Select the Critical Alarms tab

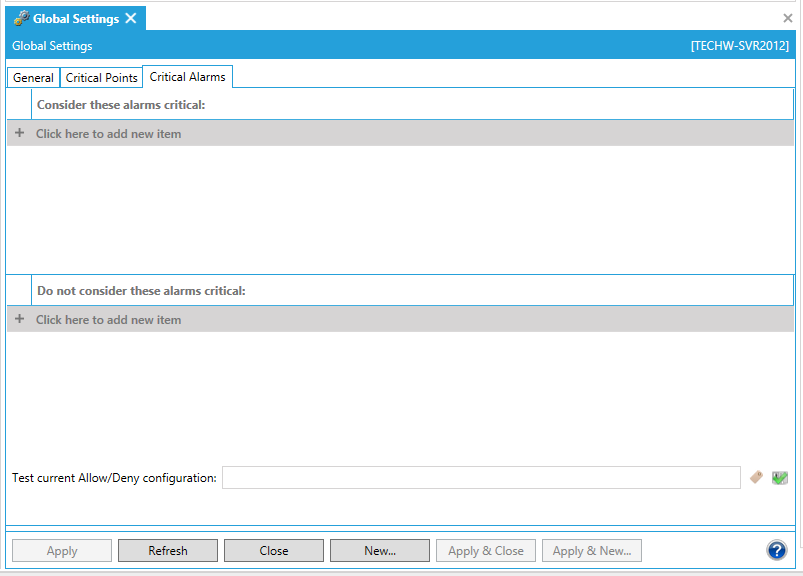(188, 77)
